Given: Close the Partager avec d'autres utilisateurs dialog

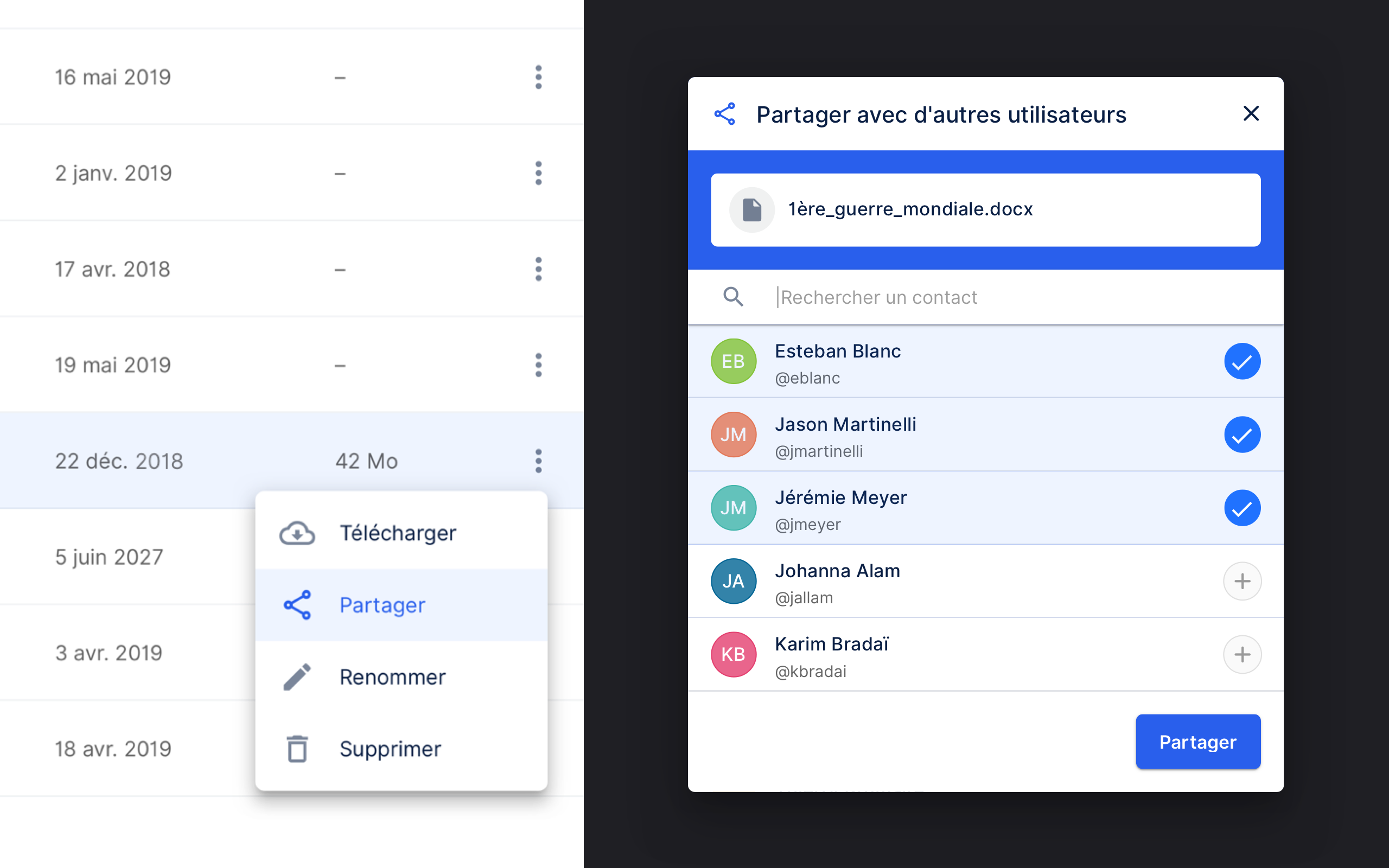Looking at the screenshot, I should point(1251,113).
